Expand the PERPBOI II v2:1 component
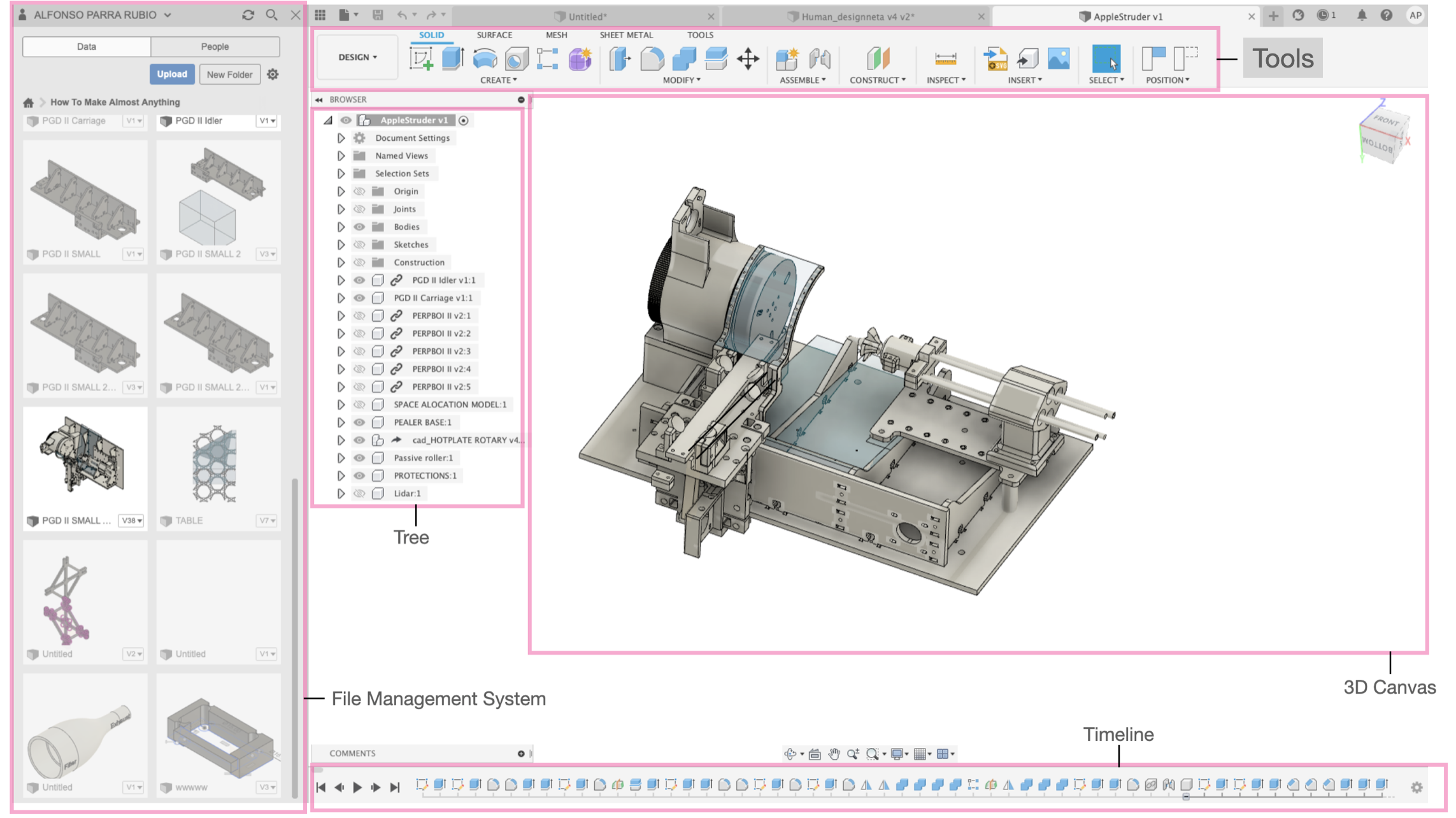1456x818 pixels. [x=341, y=315]
